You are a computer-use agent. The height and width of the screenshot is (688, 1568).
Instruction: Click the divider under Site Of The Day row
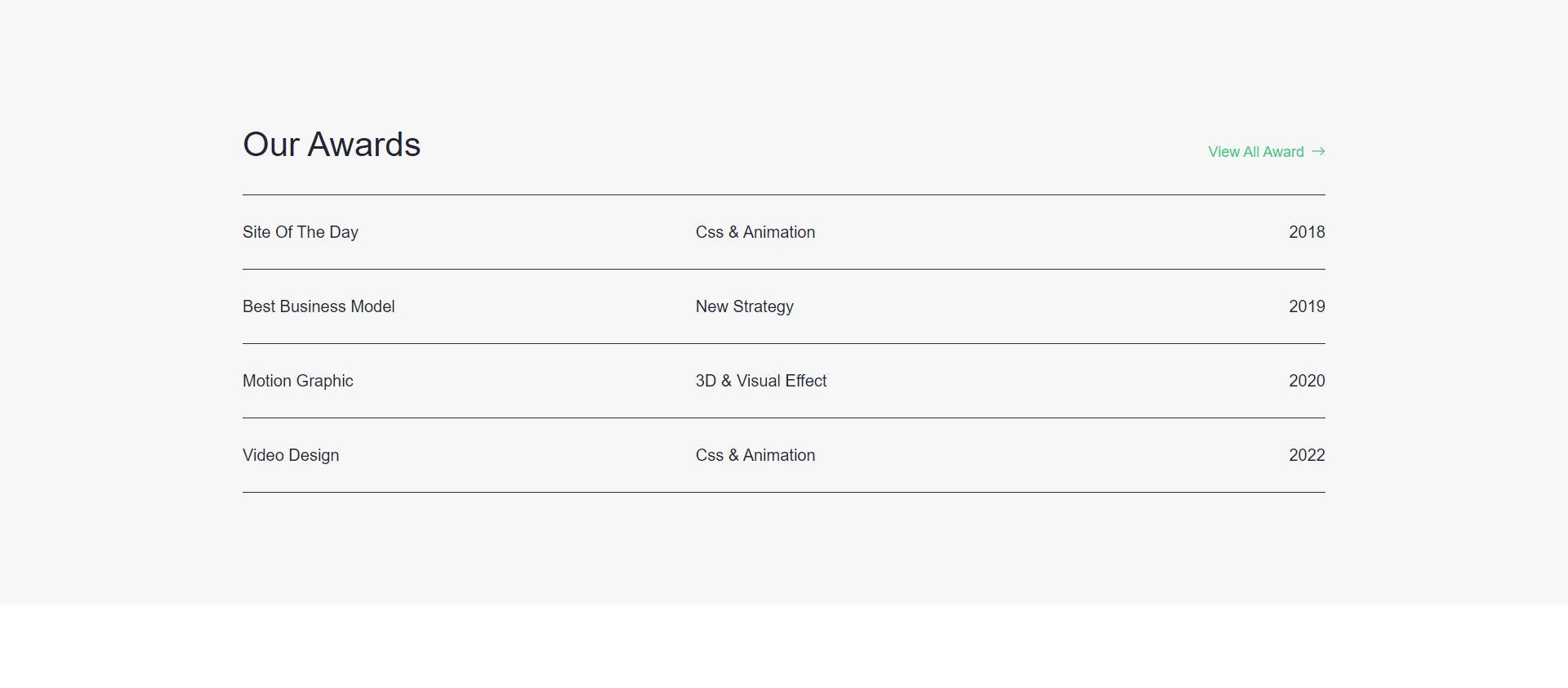click(x=784, y=269)
